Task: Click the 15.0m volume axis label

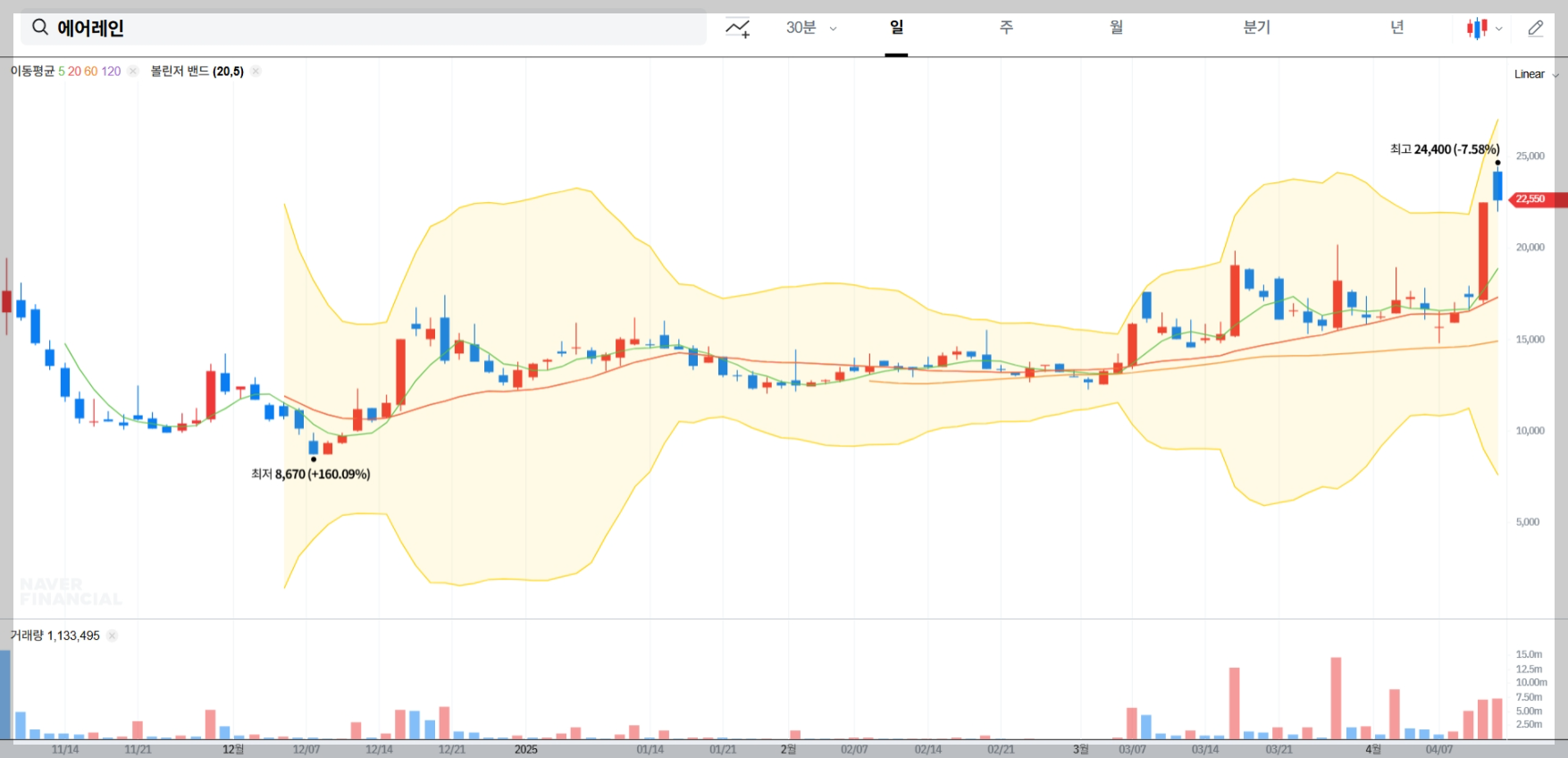Action: tap(1529, 654)
